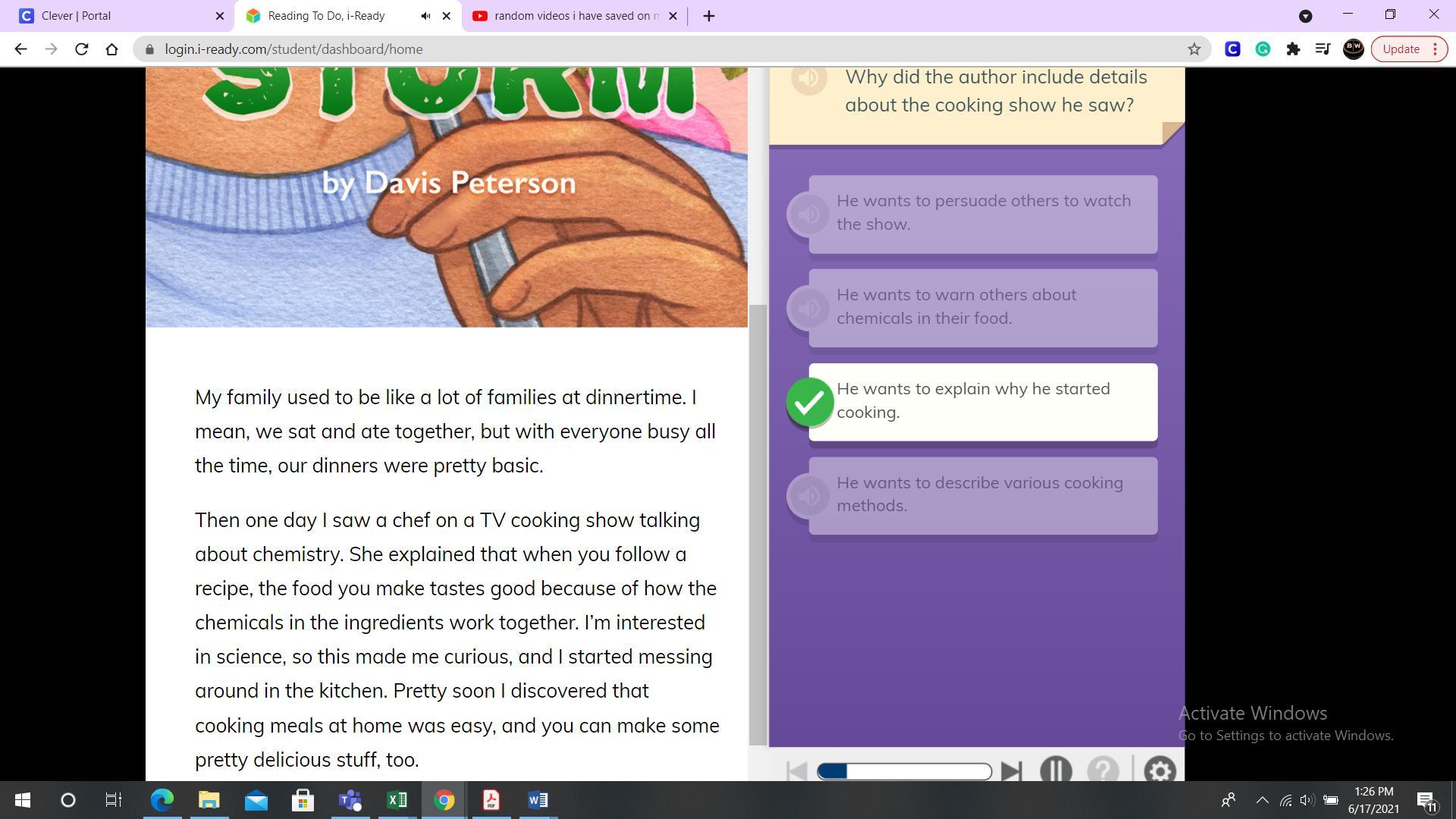Open the i-Ready settings gear
This screenshot has width=1456, height=819.
1159,770
